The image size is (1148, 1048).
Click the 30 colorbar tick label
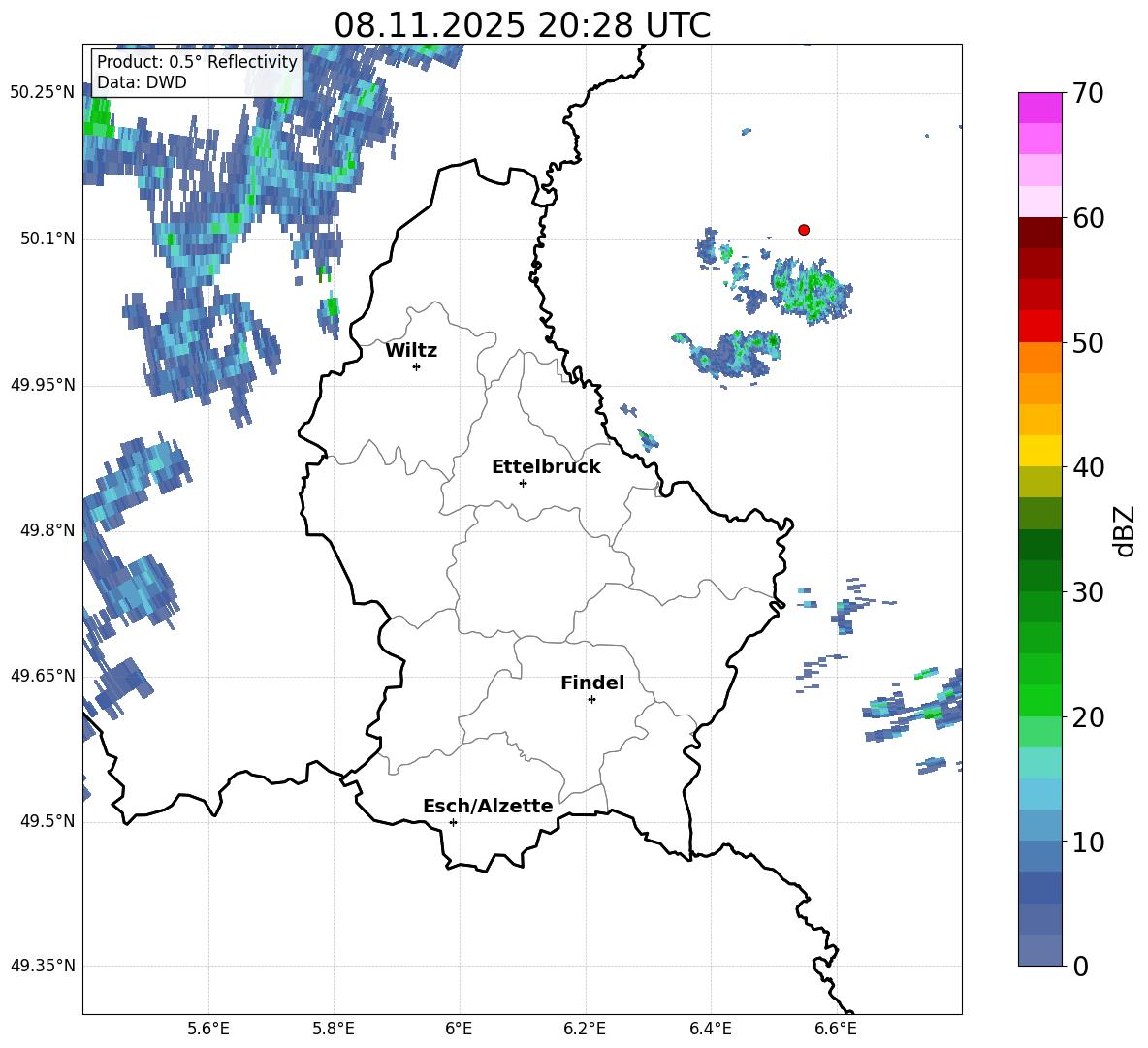pyautogui.click(x=1088, y=592)
